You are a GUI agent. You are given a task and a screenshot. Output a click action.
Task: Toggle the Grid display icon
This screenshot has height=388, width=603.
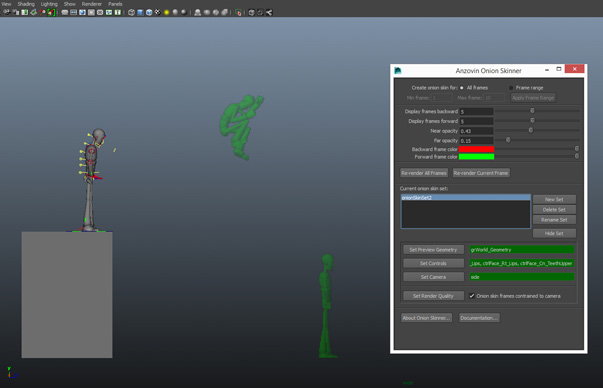click(65, 12)
